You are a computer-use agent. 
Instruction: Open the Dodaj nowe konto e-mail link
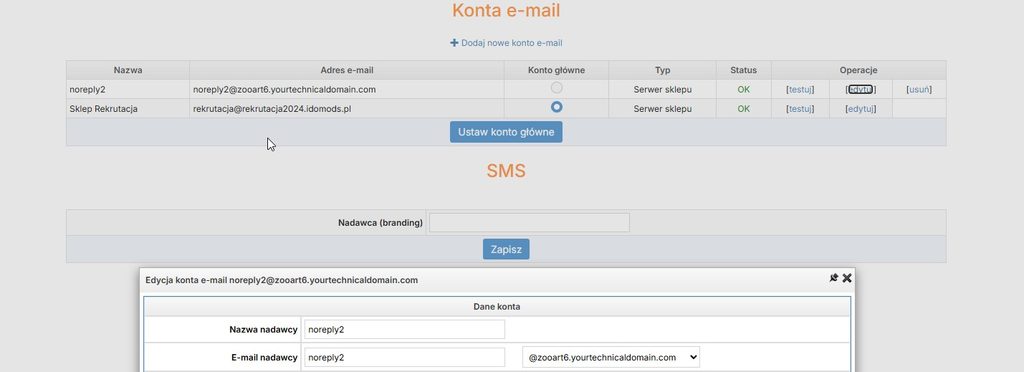[x=511, y=43]
